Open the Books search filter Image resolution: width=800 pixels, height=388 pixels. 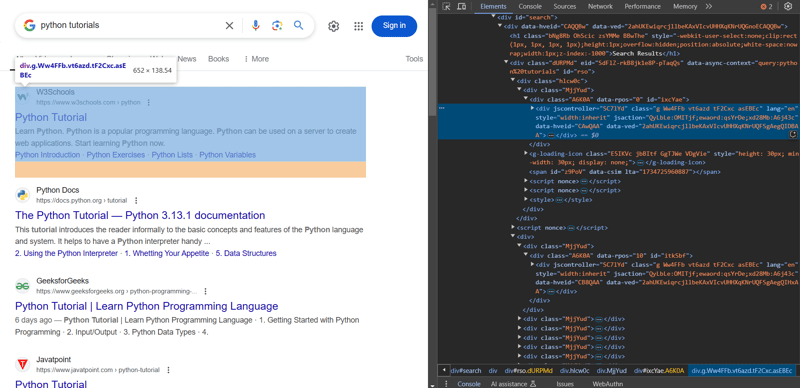coord(218,59)
